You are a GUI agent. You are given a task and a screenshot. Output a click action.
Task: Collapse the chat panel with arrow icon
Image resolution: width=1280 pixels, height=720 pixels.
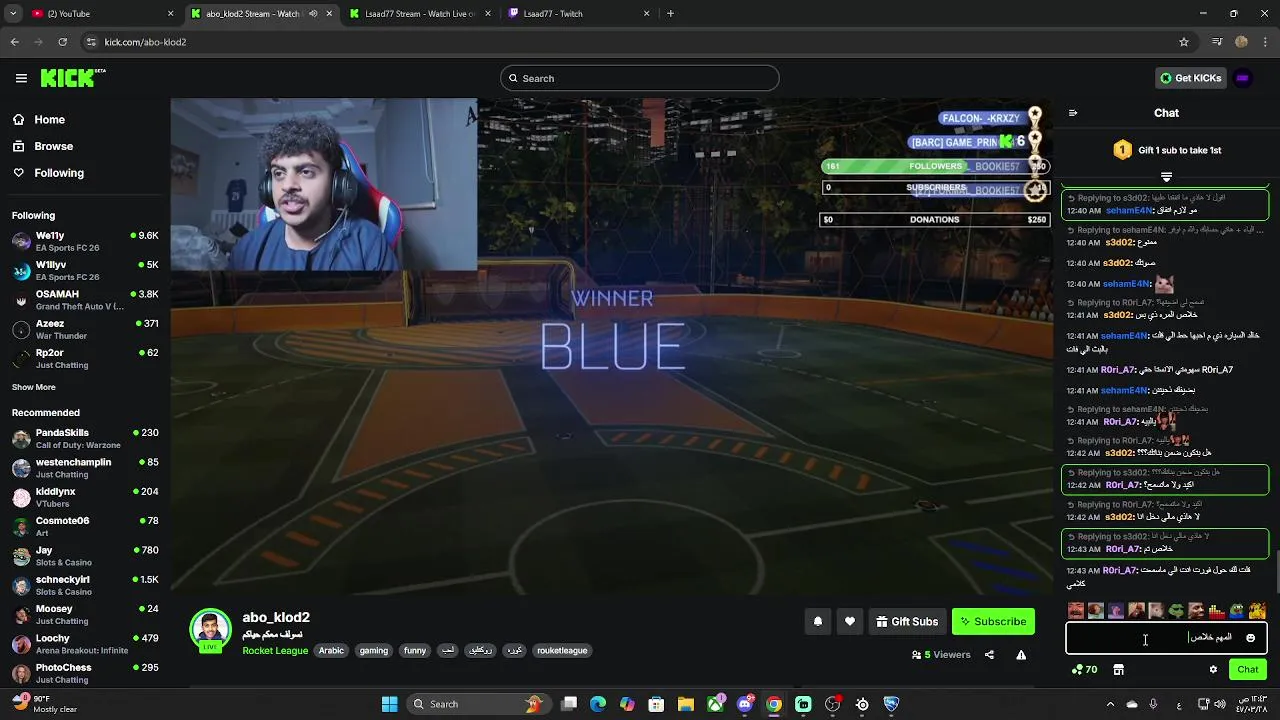1073,113
